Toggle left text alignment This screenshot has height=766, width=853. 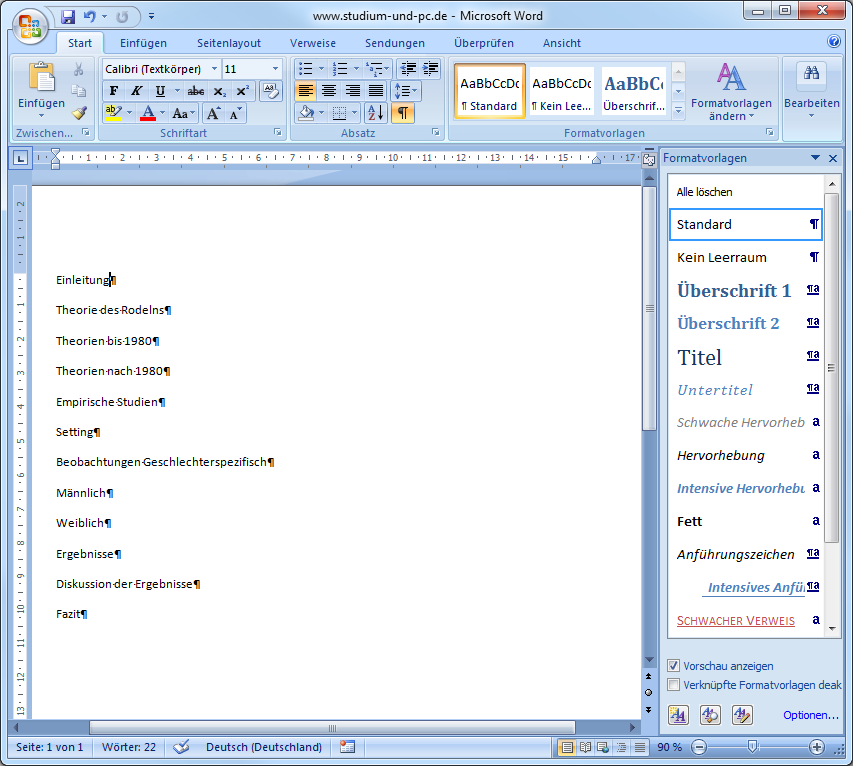[x=306, y=91]
